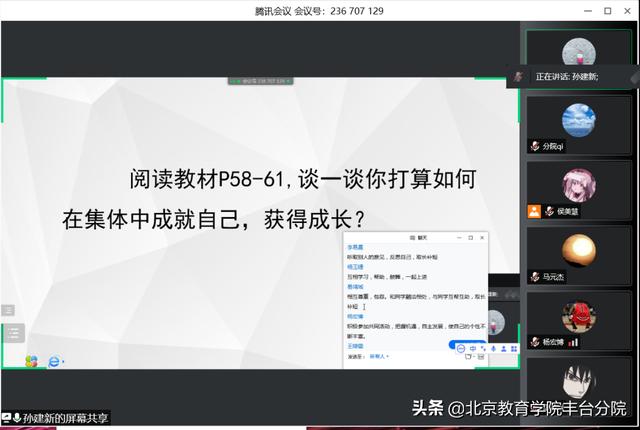
Task: Click the upper side-panel list icon on slide
Action: click(8, 310)
